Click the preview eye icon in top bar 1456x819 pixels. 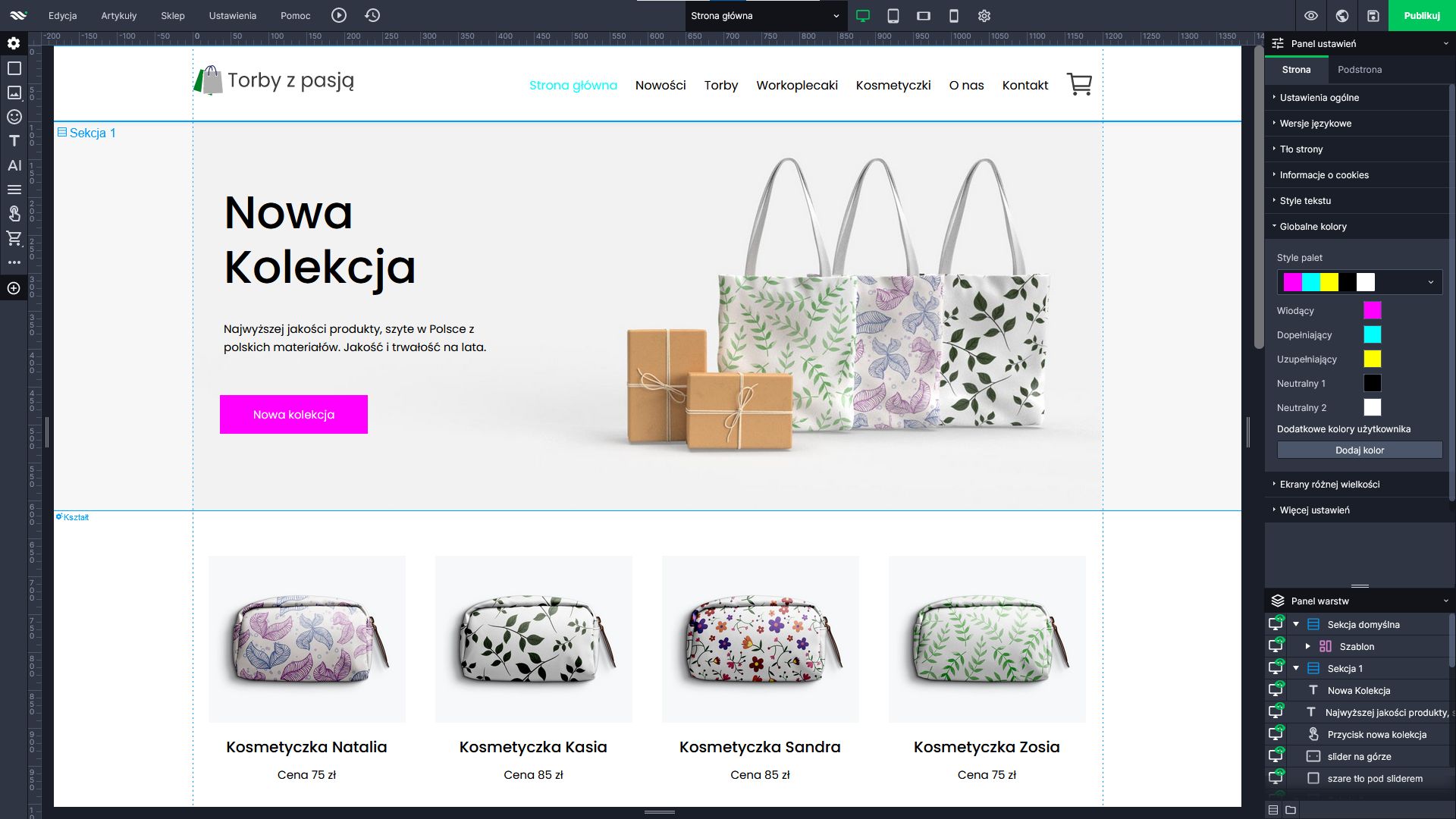tap(1311, 16)
